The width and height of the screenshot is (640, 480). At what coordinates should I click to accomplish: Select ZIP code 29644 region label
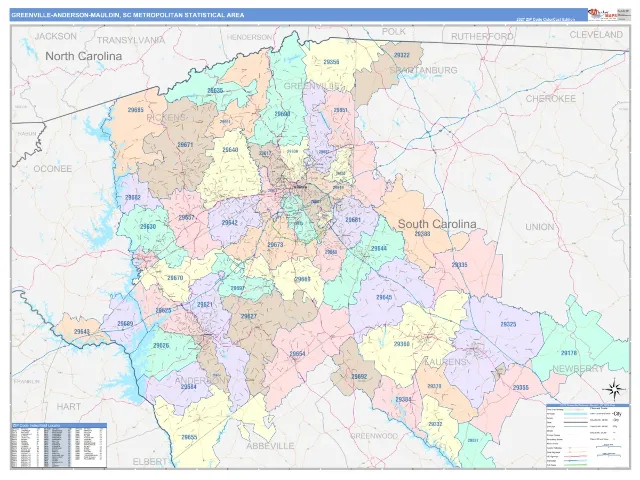379,248
